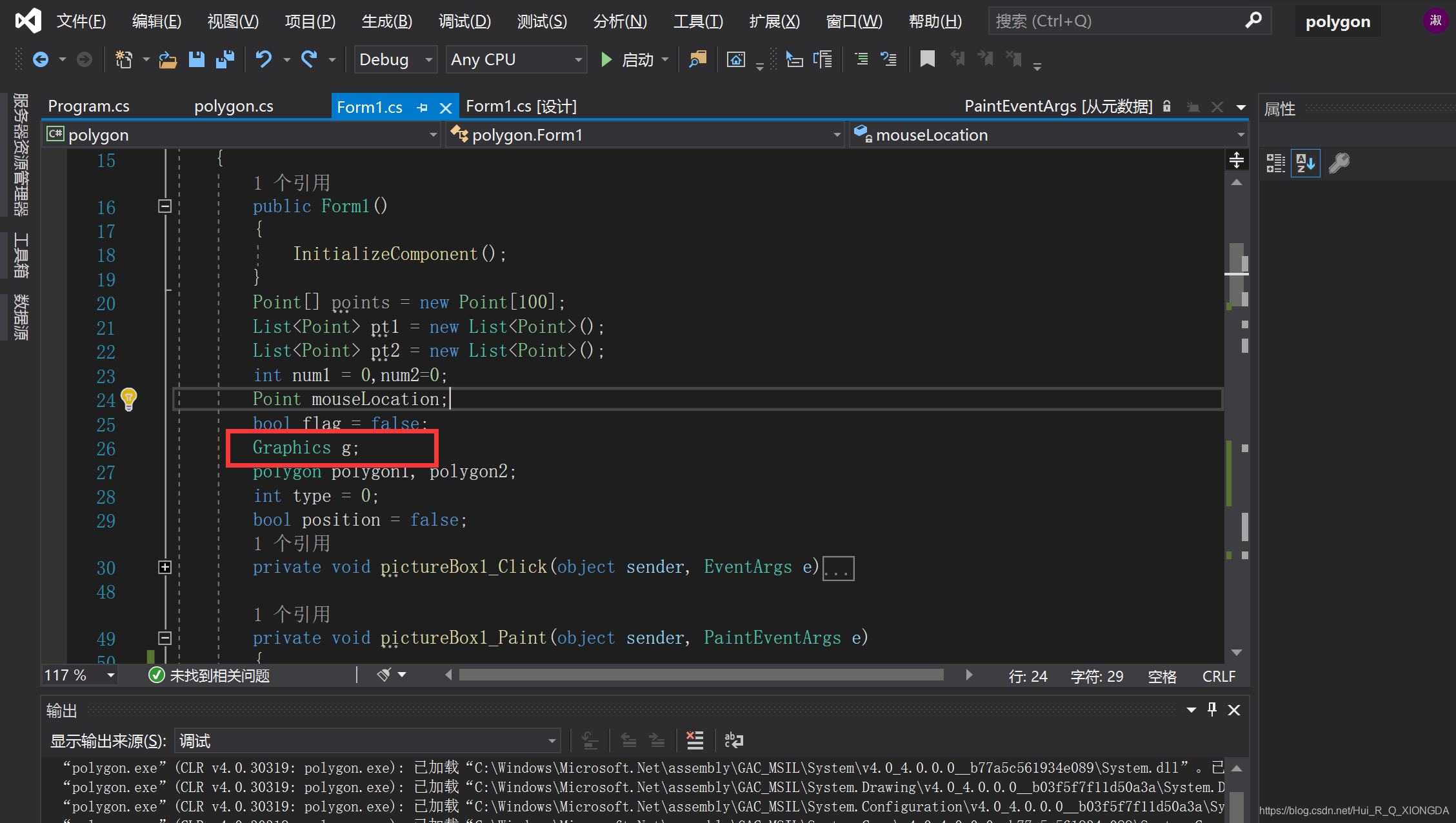Open the document tab list dropdown arrow
The image size is (1456, 823).
[1241, 107]
